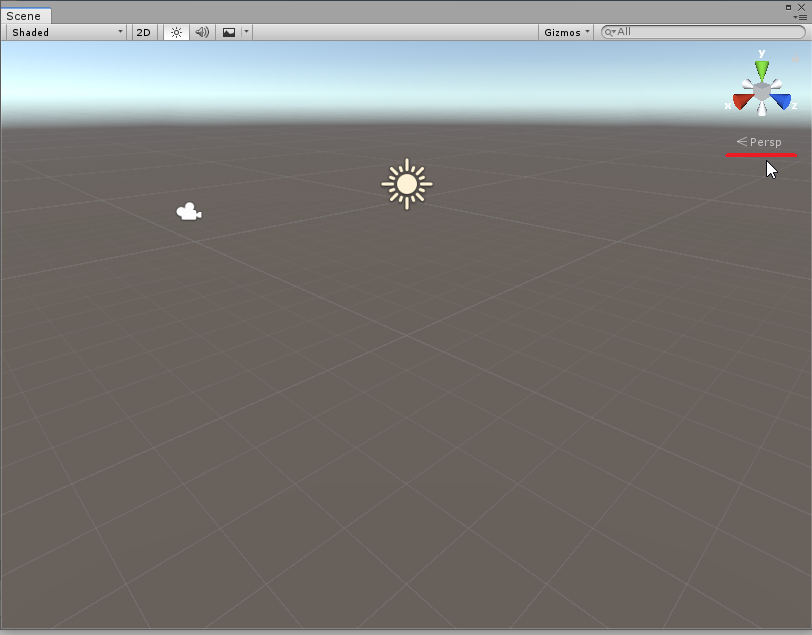Toggle scene effects image button
The image size is (812, 635).
point(229,32)
